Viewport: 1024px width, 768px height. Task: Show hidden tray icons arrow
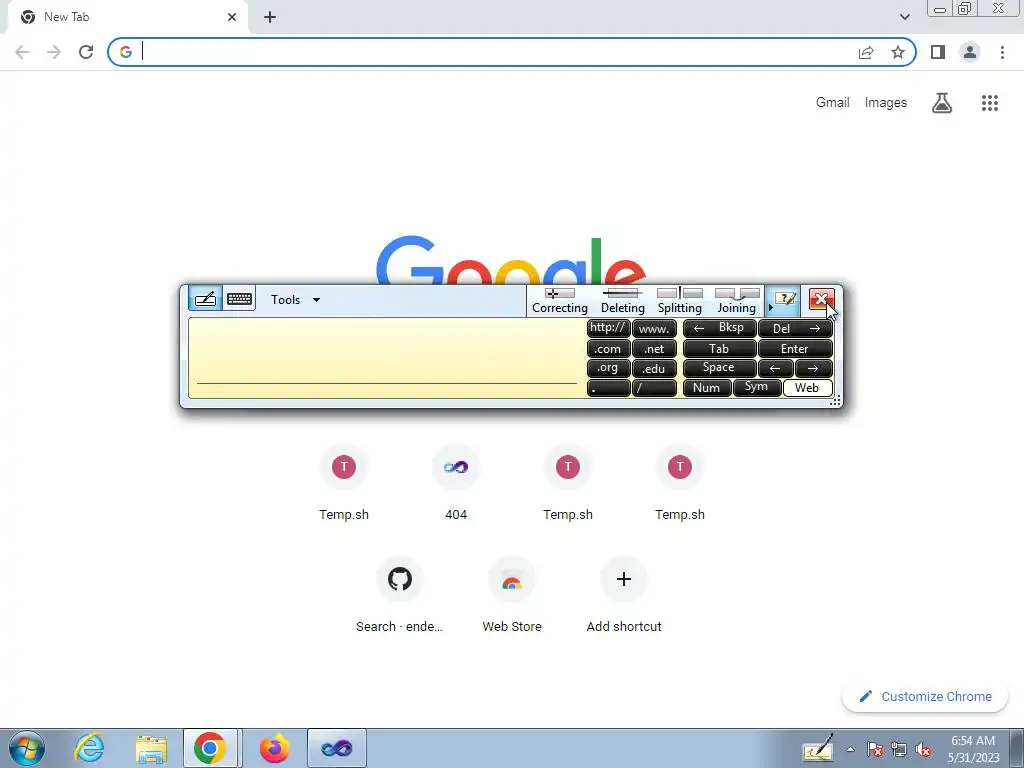tap(850, 750)
